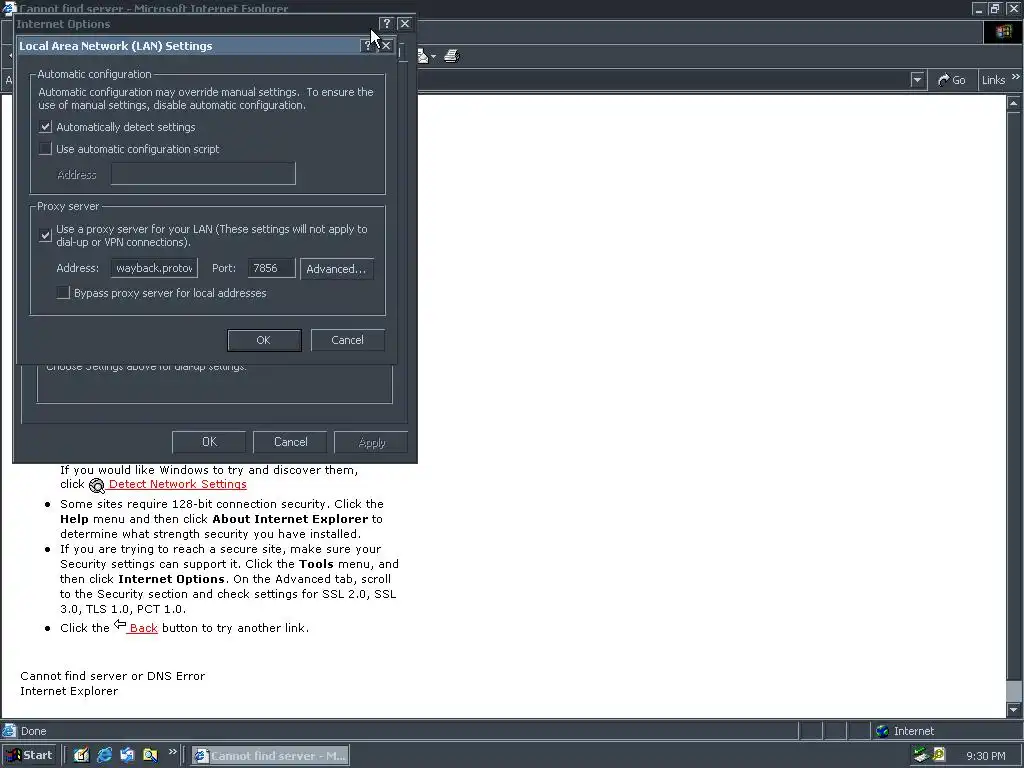Launch Outlook Express from quick launch
Screen dimensions: 1024x768
[x=127, y=755]
